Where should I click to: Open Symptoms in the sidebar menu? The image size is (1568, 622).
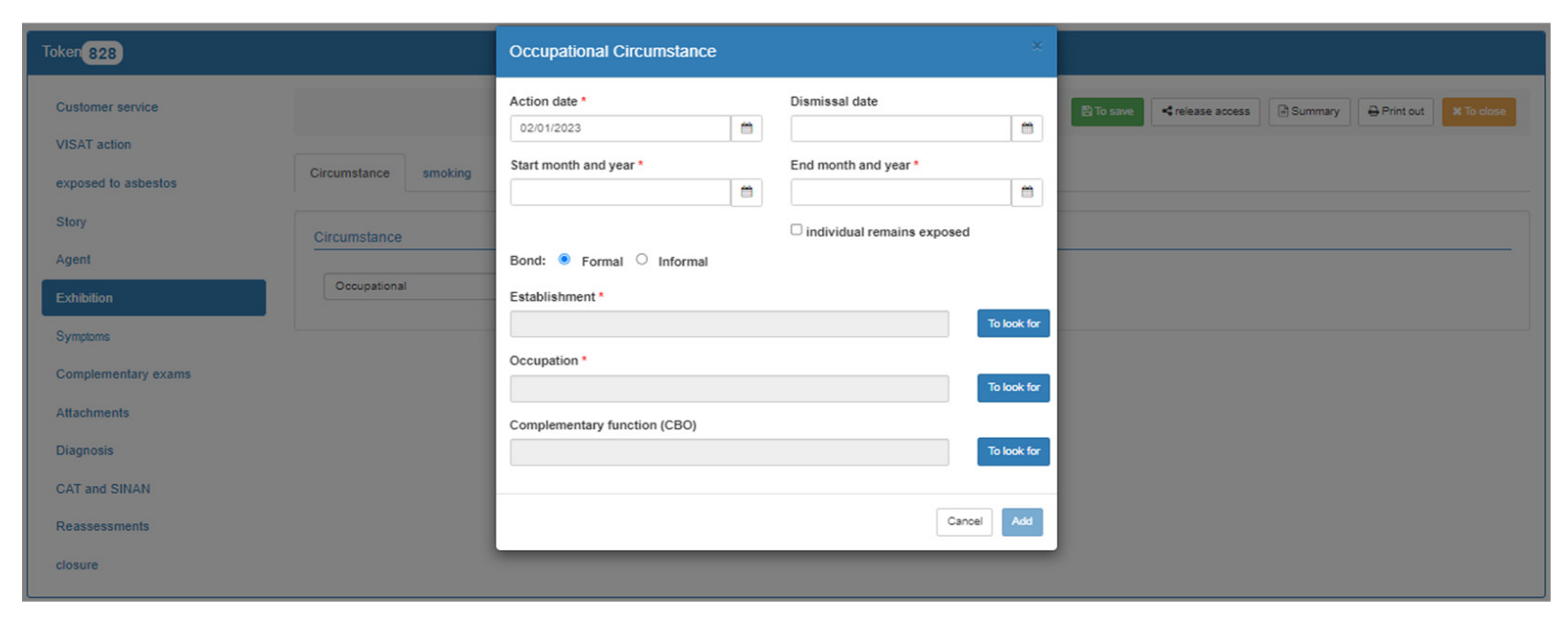(83, 336)
